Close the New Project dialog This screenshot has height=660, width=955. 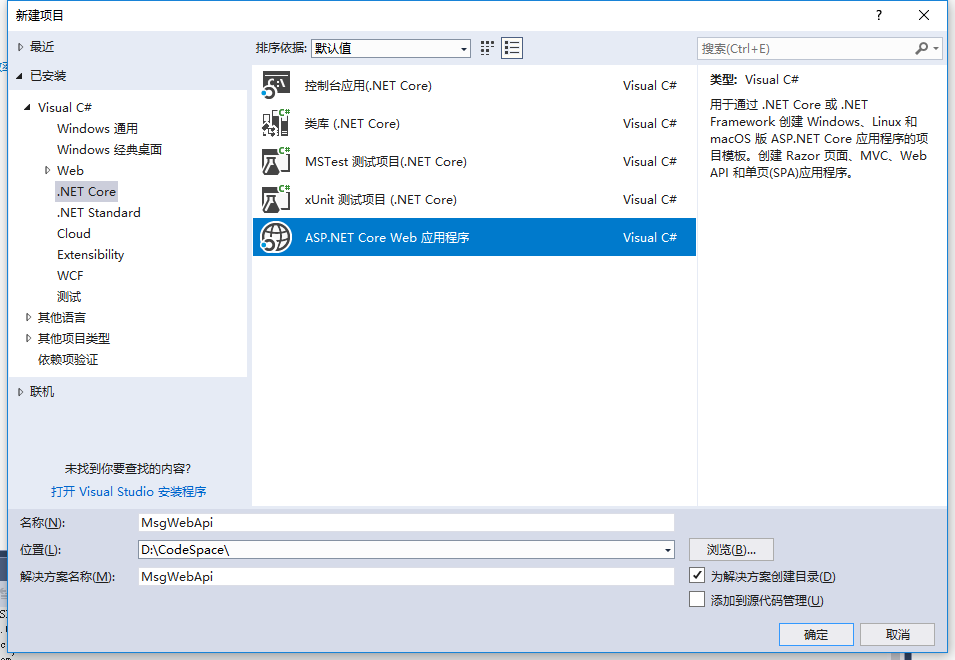(x=924, y=15)
